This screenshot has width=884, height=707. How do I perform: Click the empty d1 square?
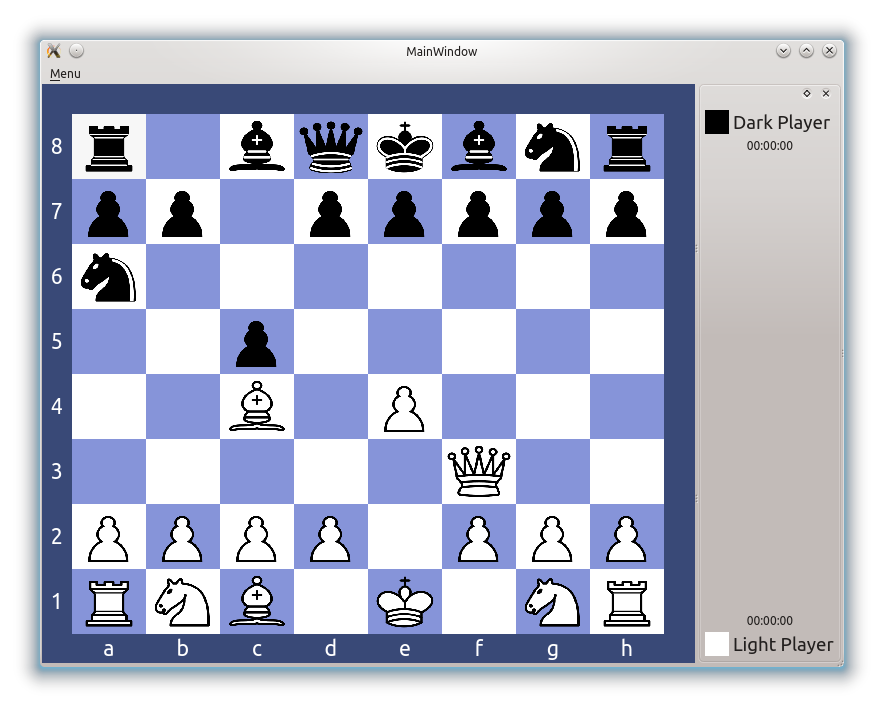point(331,602)
